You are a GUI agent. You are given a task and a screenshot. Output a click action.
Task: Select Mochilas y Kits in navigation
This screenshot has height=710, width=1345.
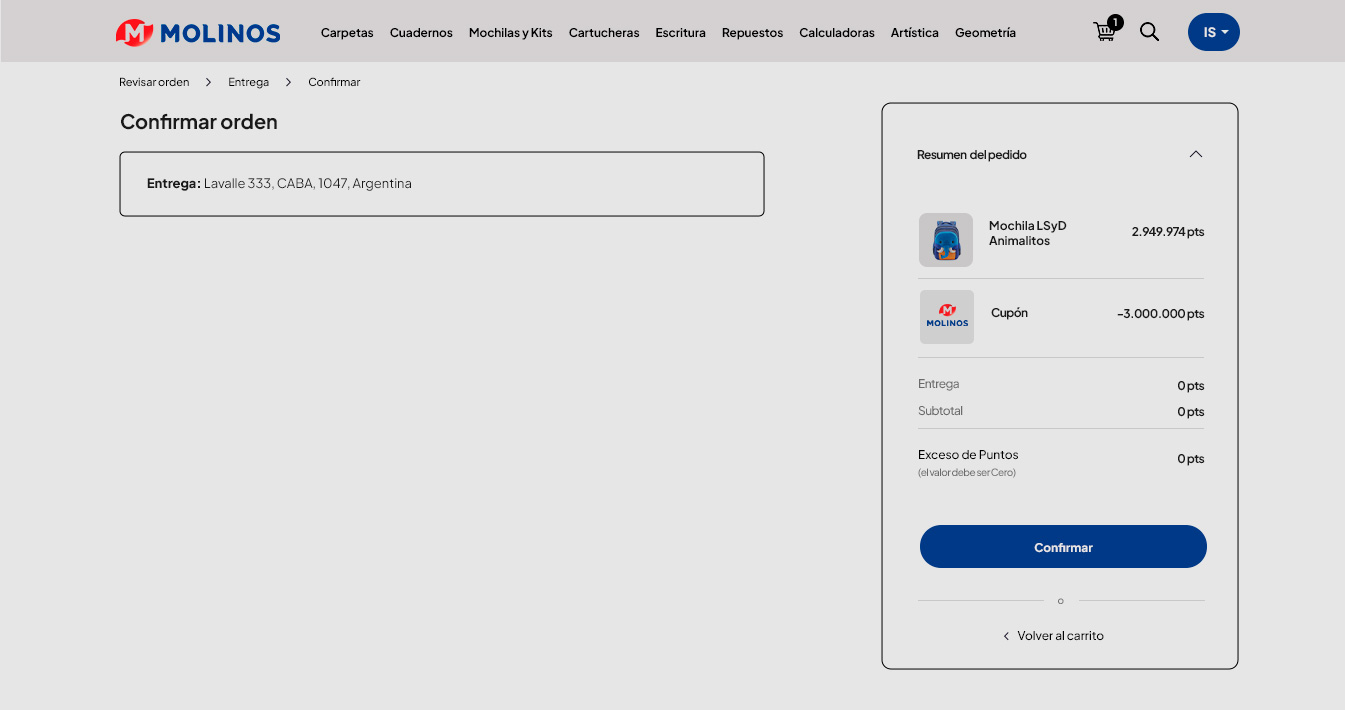pyautogui.click(x=510, y=33)
